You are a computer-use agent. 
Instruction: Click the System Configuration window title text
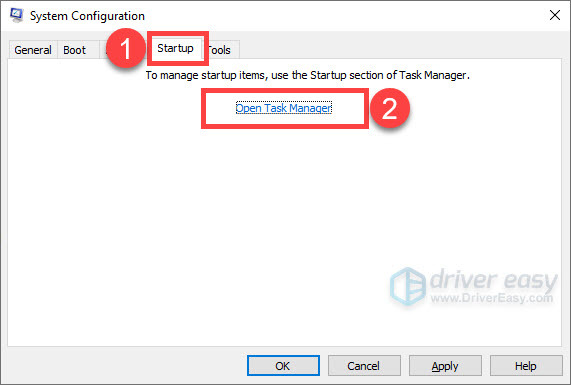[87, 16]
